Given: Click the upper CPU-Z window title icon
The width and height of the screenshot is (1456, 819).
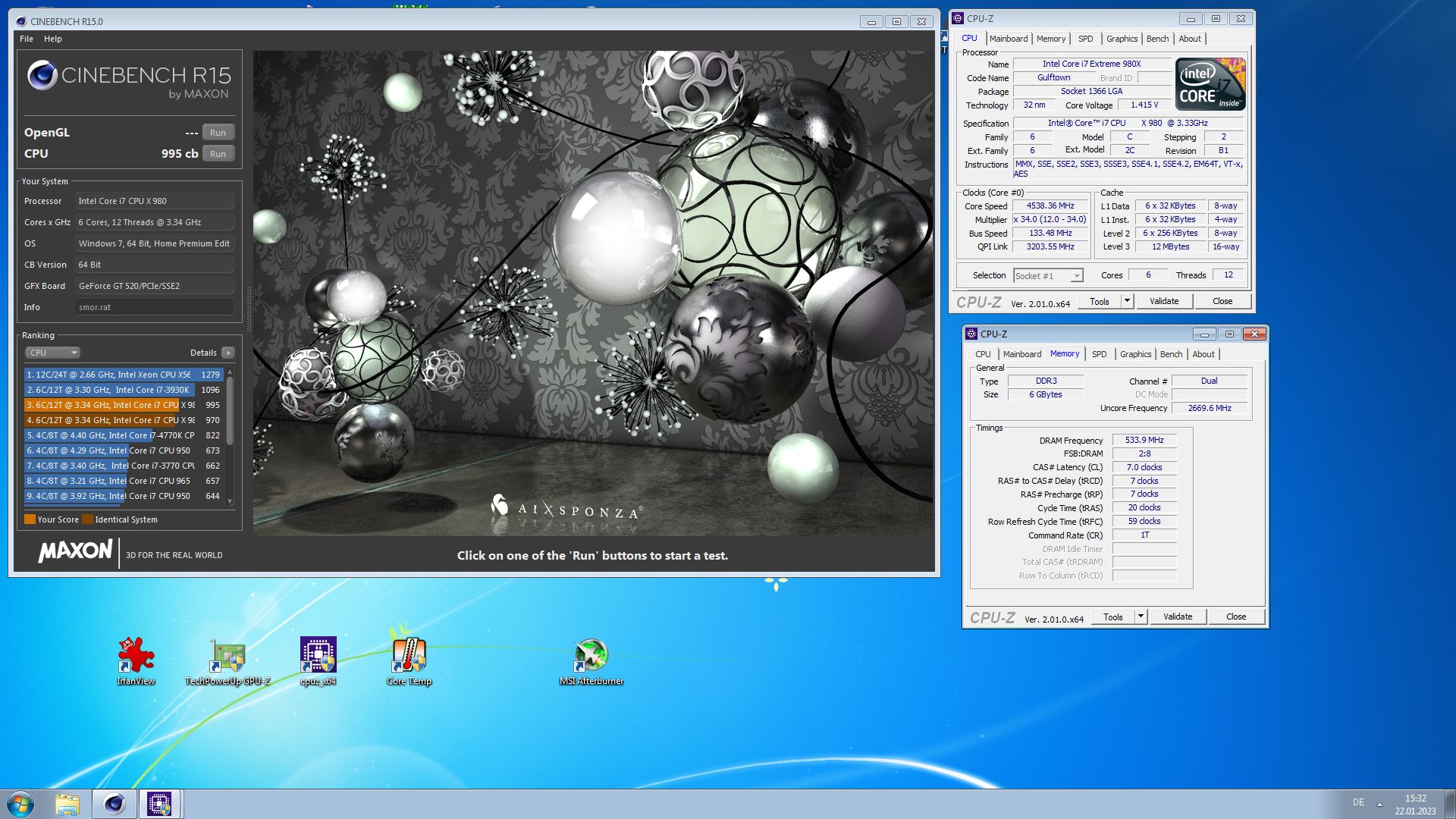Looking at the screenshot, I should [x=959, y=18].
